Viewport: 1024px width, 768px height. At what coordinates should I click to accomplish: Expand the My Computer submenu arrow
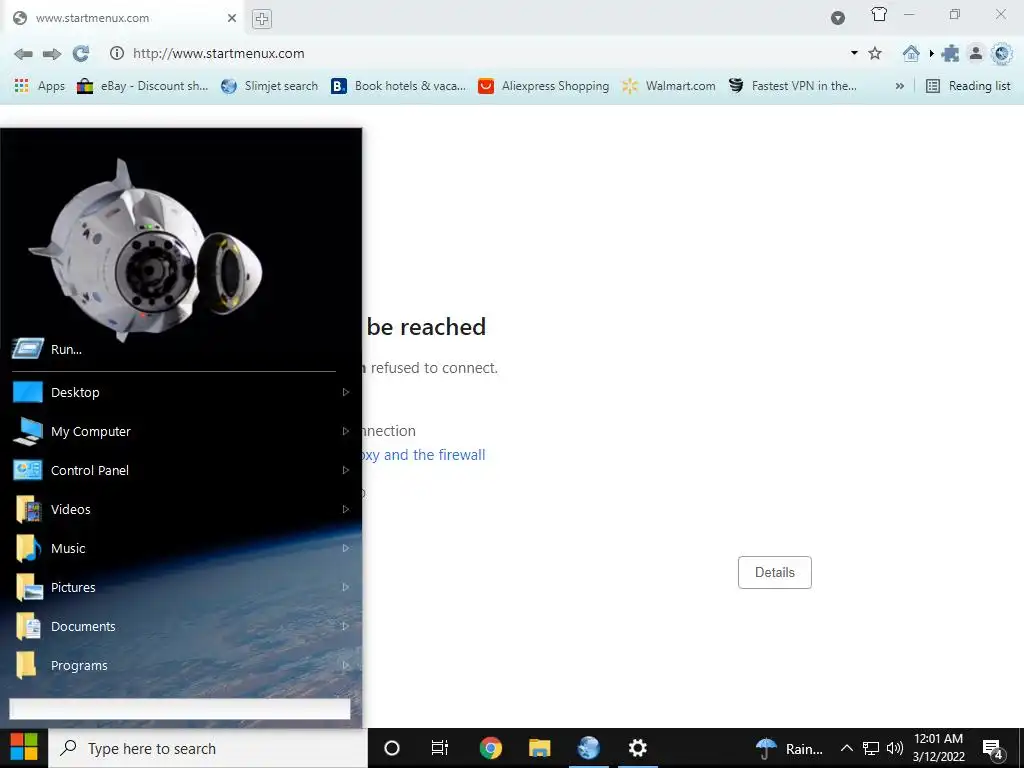345,431
